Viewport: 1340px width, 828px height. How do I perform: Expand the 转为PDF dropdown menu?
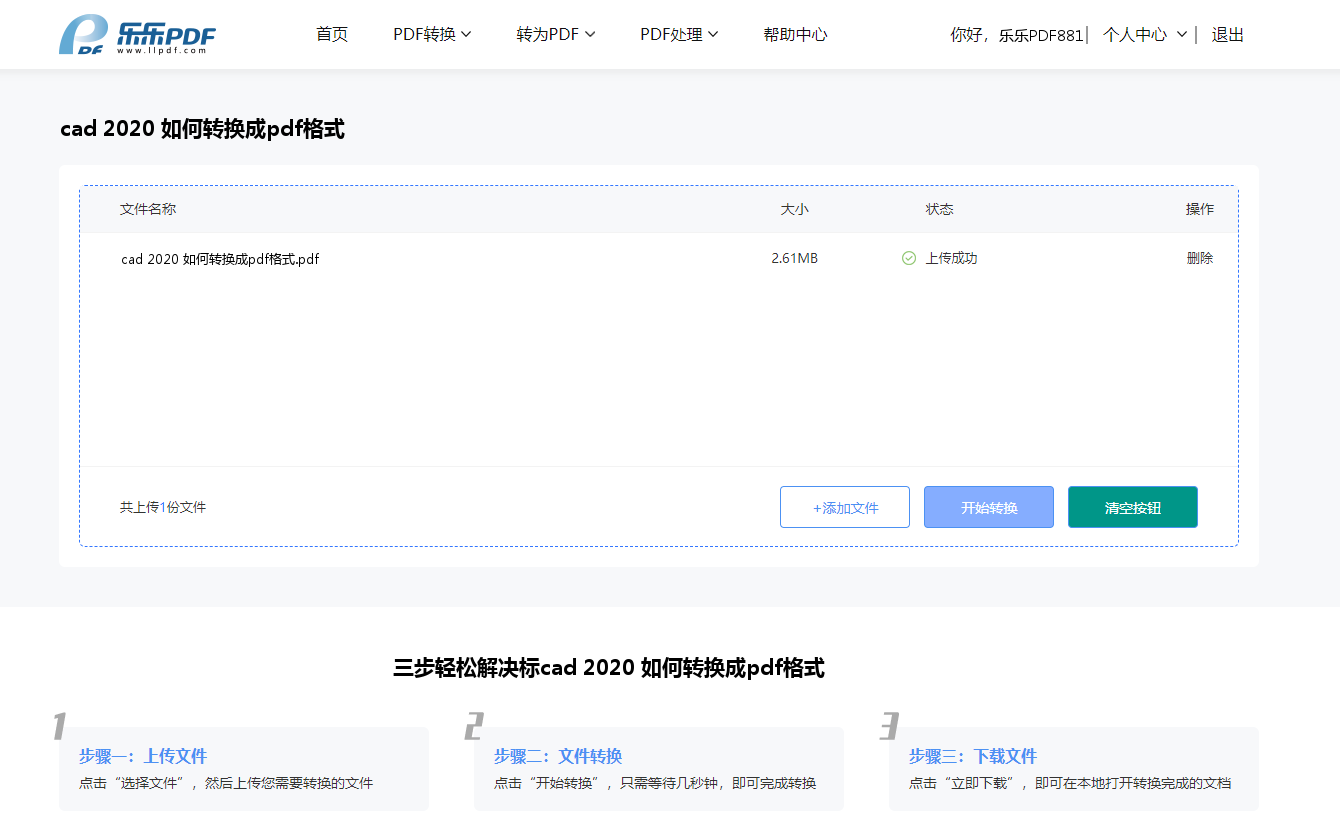(556, 34)
